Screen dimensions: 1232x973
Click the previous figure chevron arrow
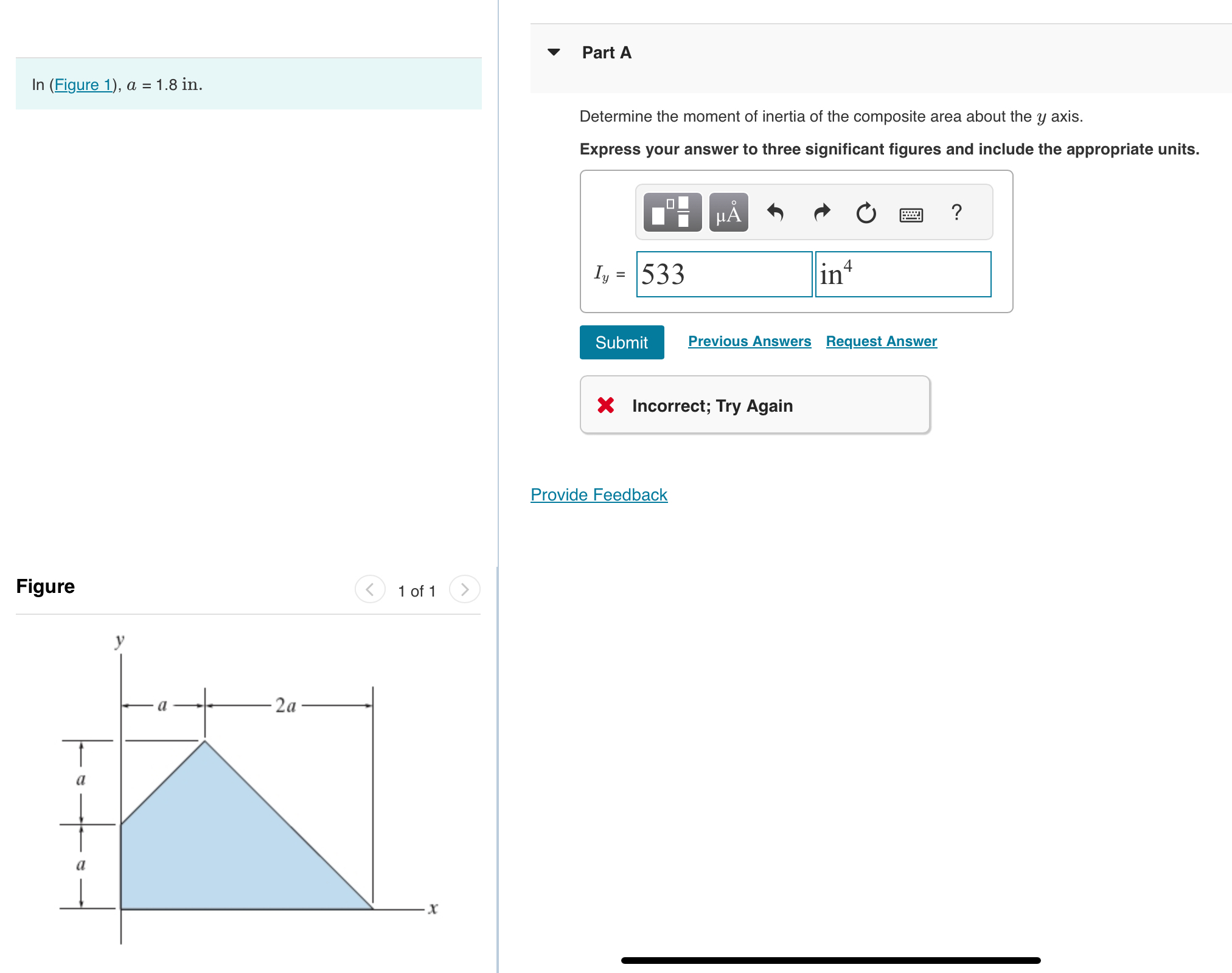tap(369, 589)
